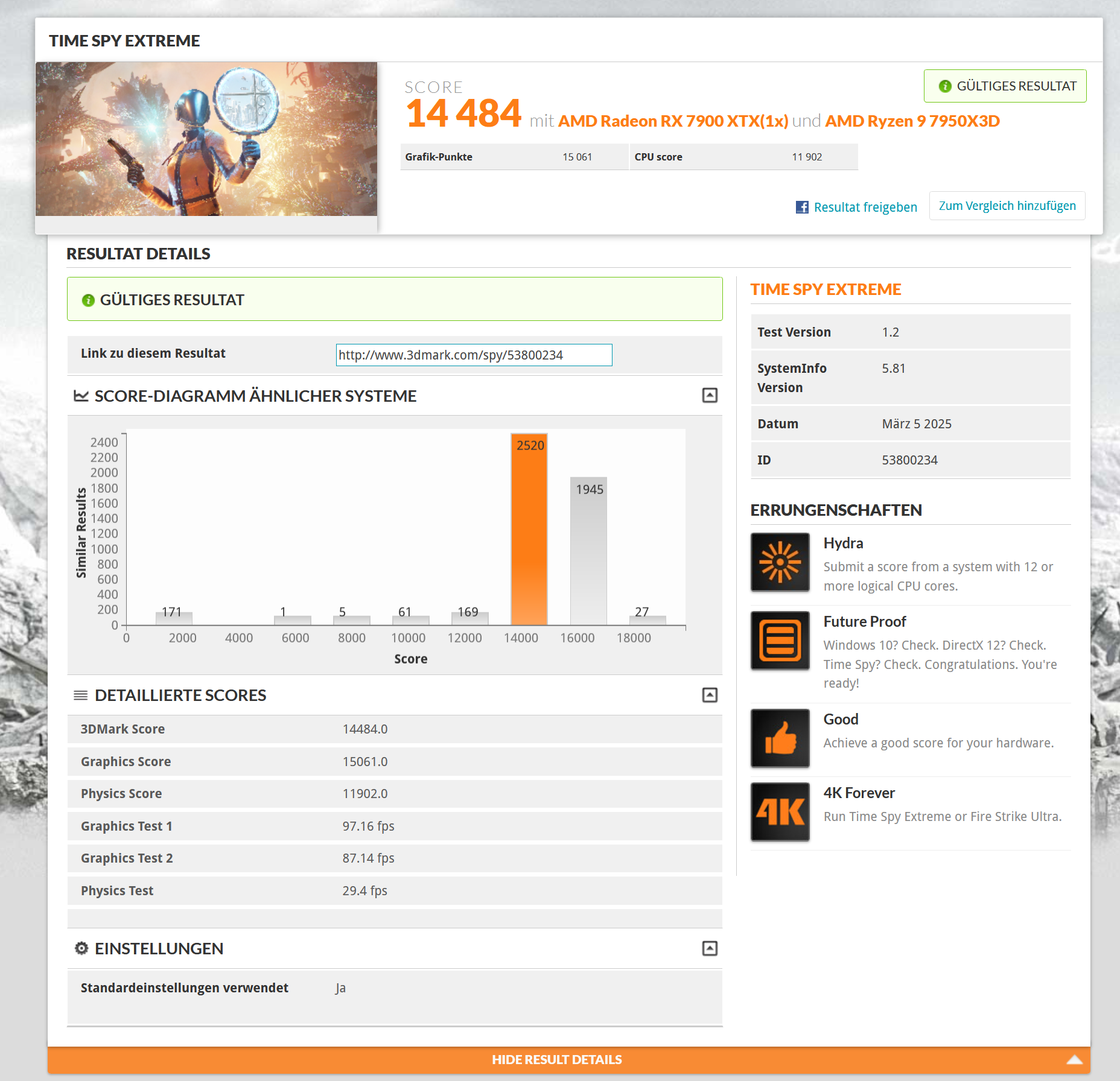Click the list icon beside Detaillierte Scores
Viewport: 1120px width, 1081px height.
pos(81,696)
